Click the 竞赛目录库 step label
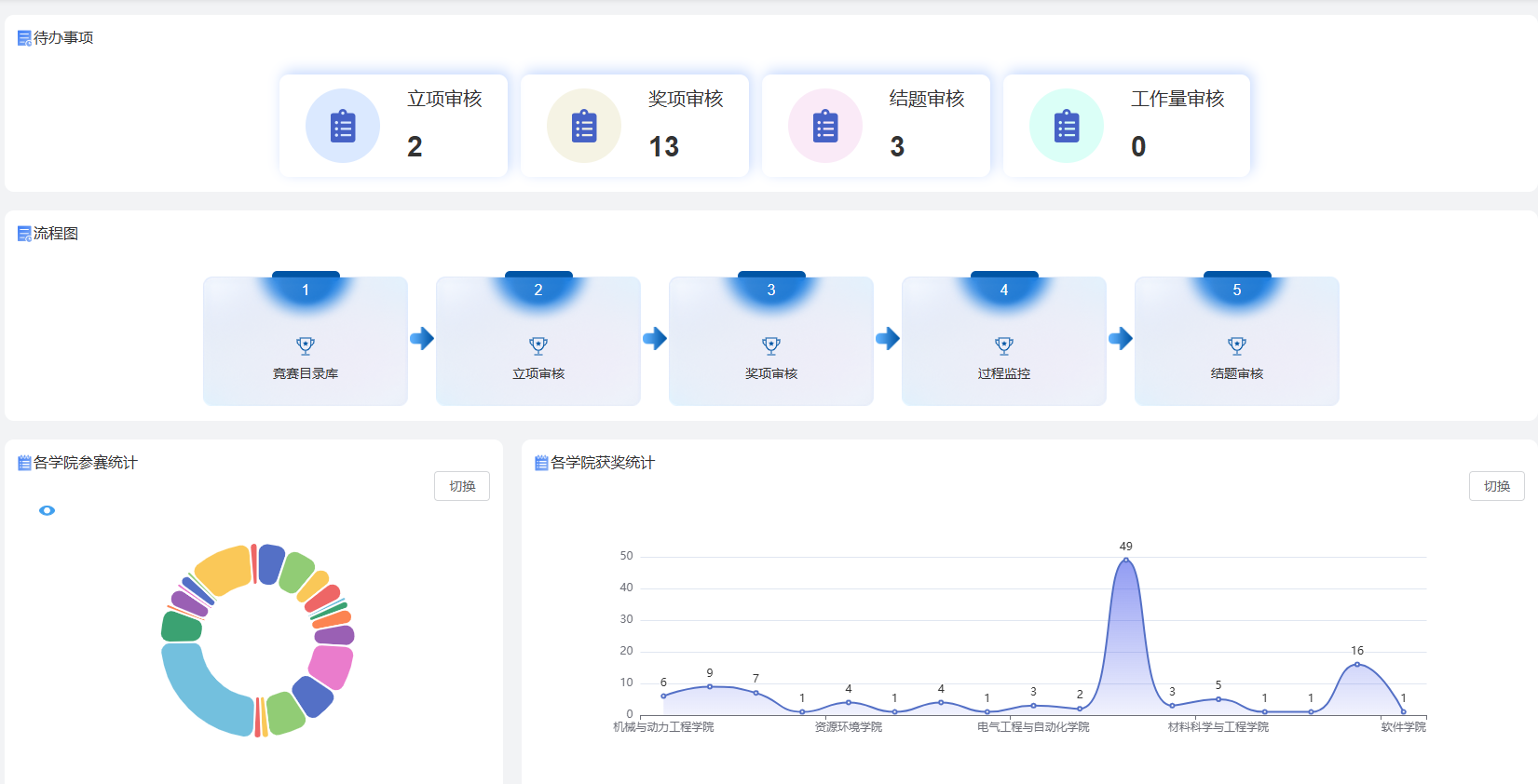This screenshot has height=784, width=1538. click(306, 373)
